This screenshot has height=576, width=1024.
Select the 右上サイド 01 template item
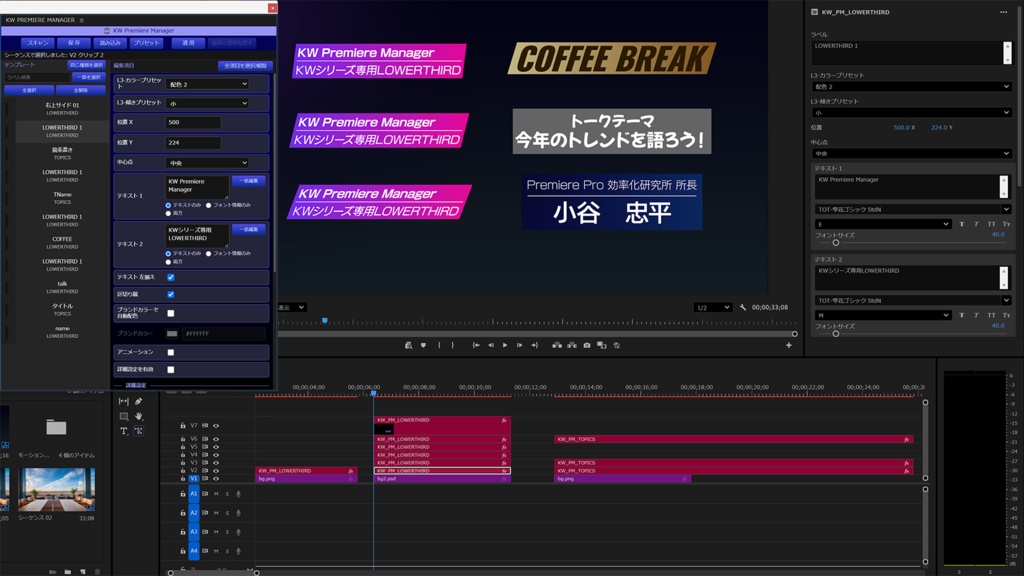coord(62,108)
